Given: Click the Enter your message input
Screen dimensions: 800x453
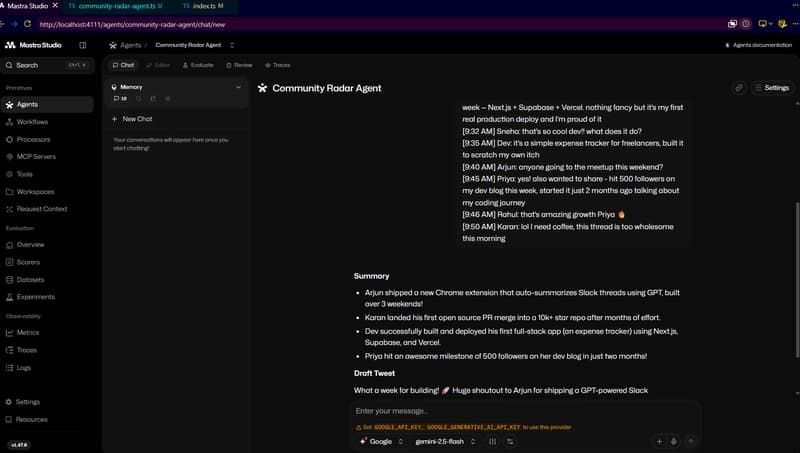Looking at the screenshot, I should point(526,411).
